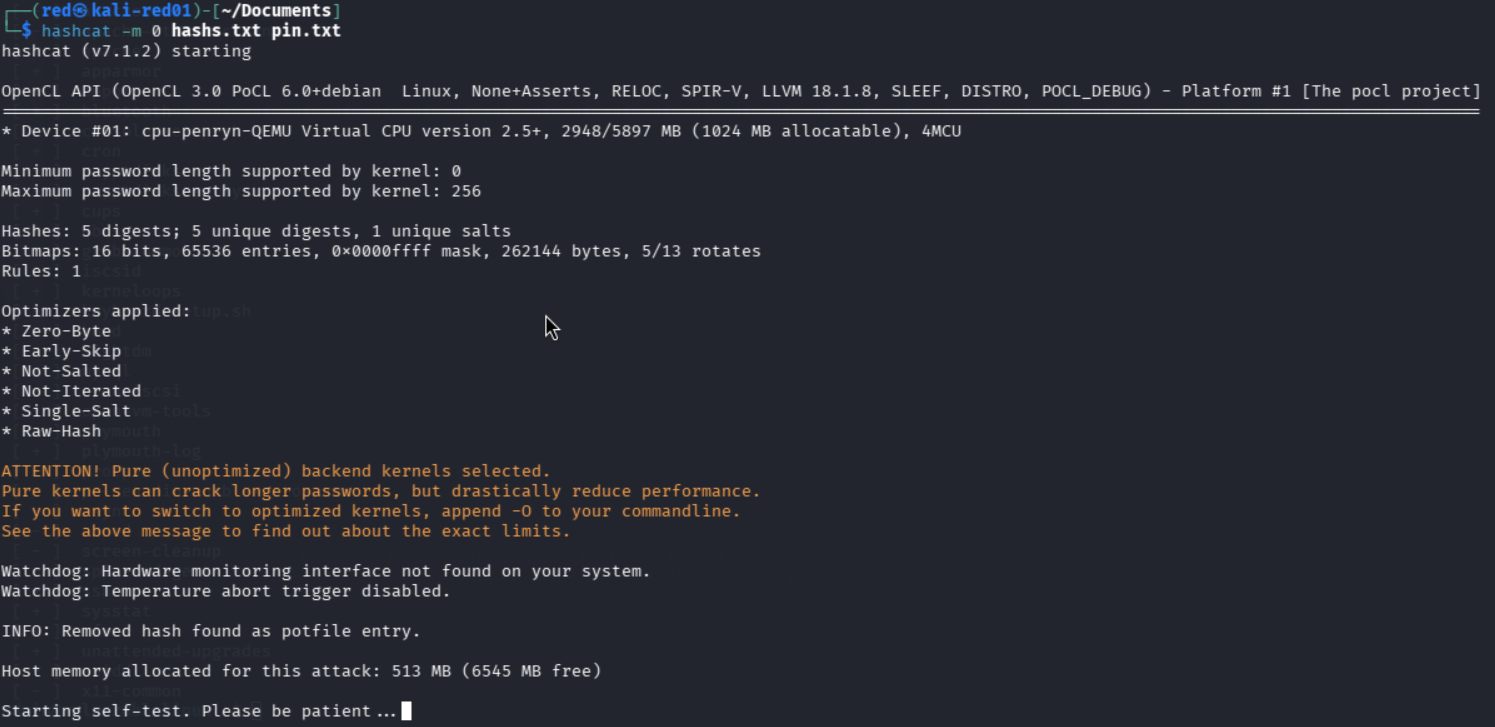The width and height of the screenshot is (1495, 727).
Task: Click the Not-Salted optimizer entry
Action: tap(61, 371)
